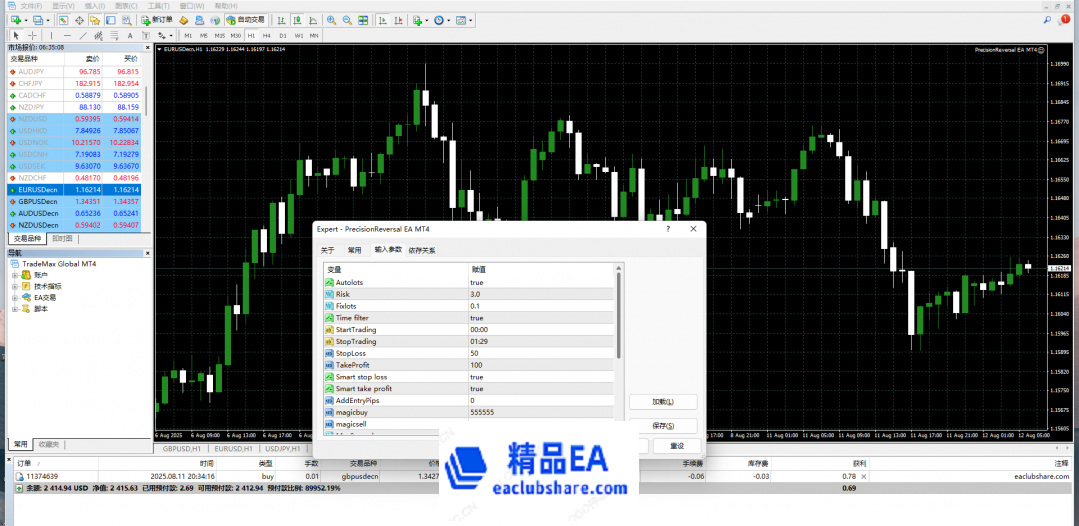Switch to the 常用 tab in Expert dialog

click(354, 250)
